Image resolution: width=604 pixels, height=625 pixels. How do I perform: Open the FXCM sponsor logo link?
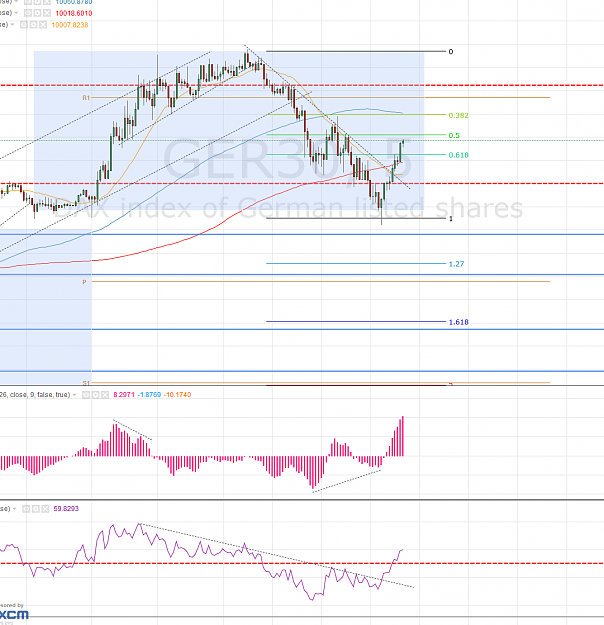14,614
